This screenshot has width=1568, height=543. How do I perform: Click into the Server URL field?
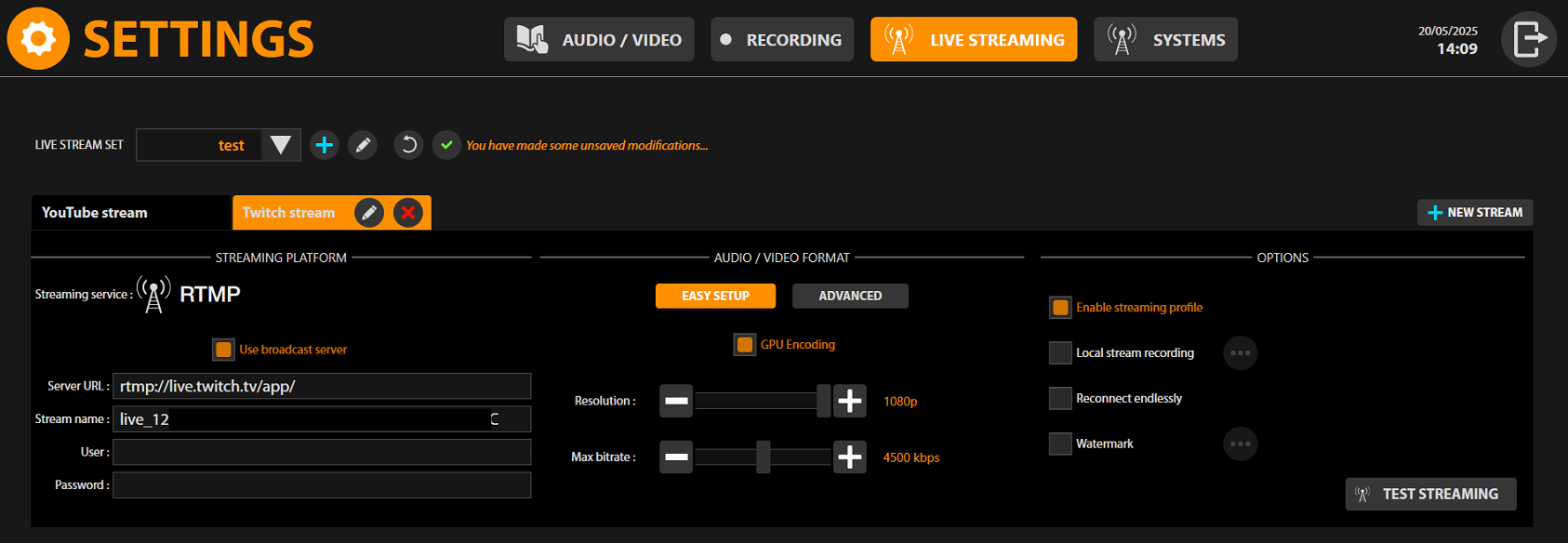(x=322, y=386)
